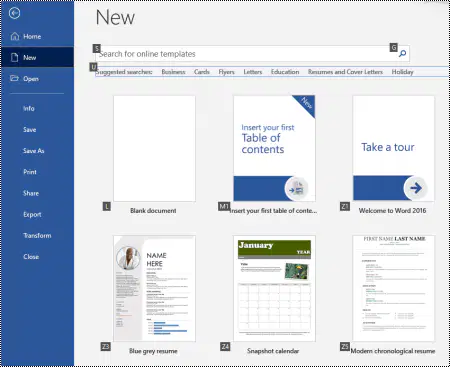
Task: Click the Education suggested search link
Action: point(285,72)
